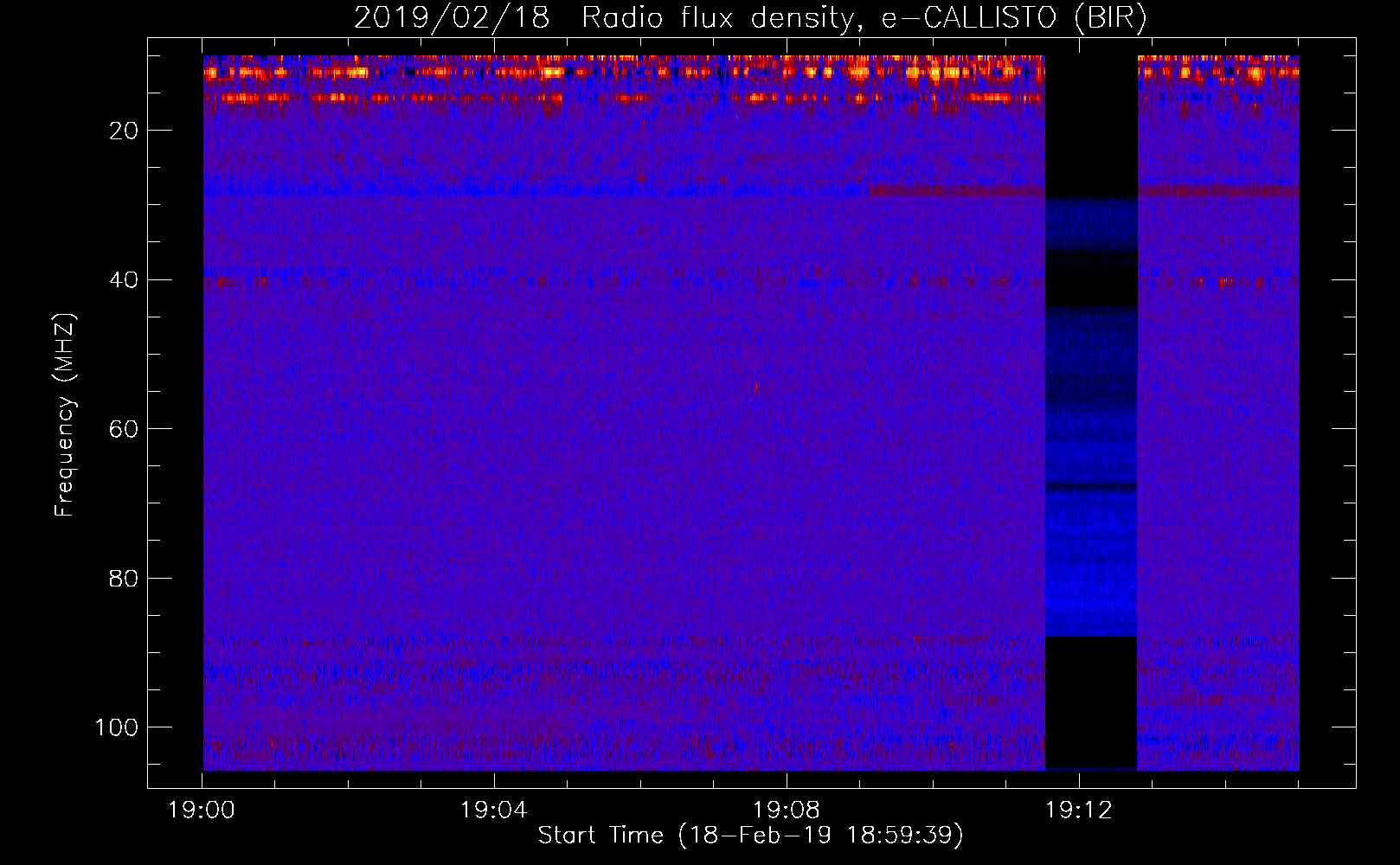This screenshot has height=865, width=1400.
Task: Click the '100' frequency tick label
Action: [x=118, y=727]
